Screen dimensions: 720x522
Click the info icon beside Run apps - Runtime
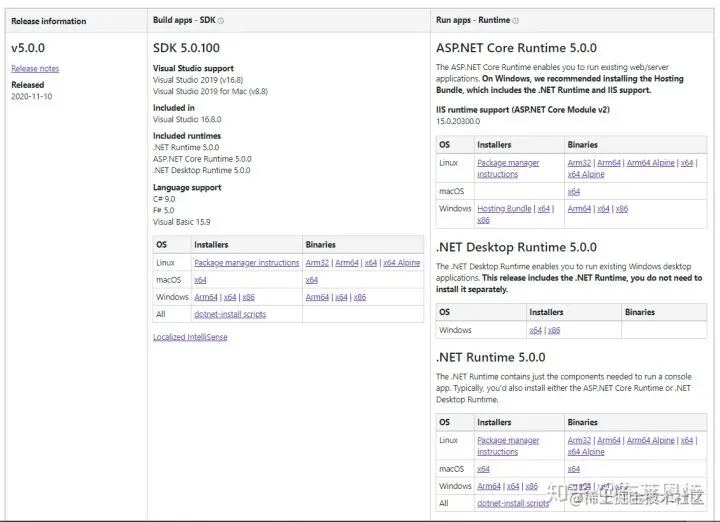click(x=515, y=21)
